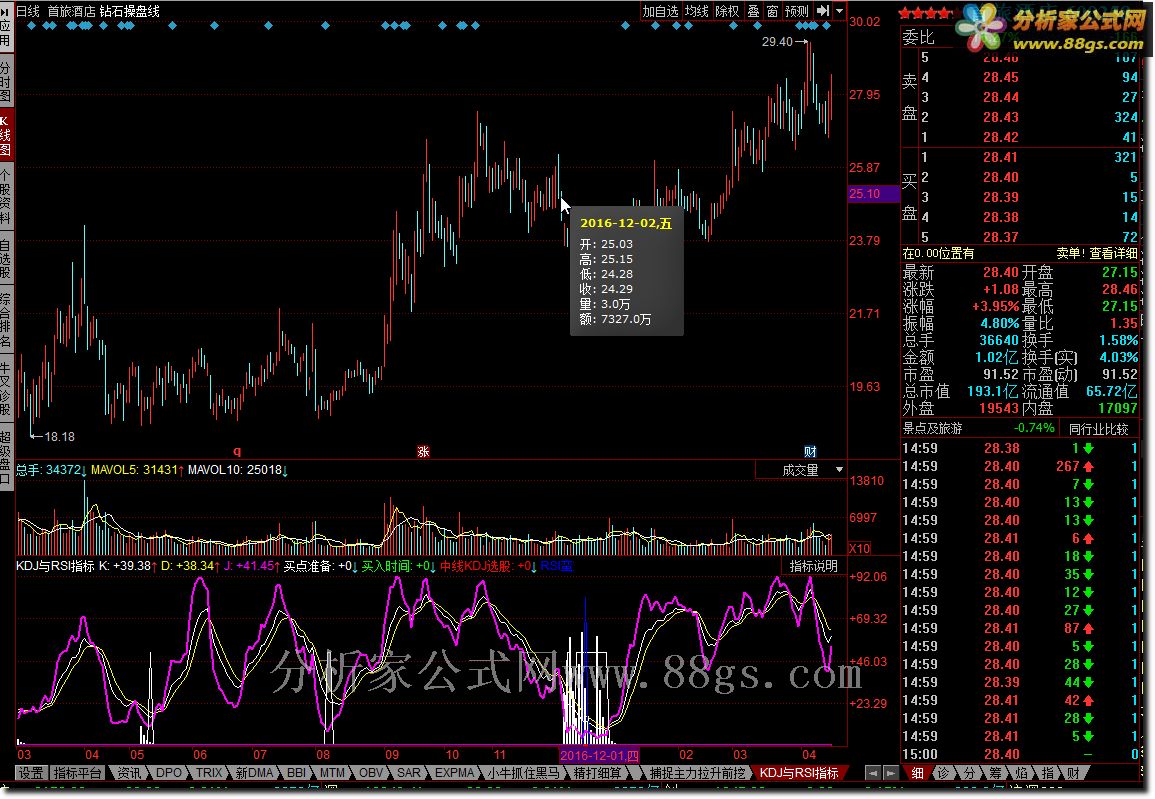
Task: Switch to the 资讯 tab
Action: pos(130,773)
